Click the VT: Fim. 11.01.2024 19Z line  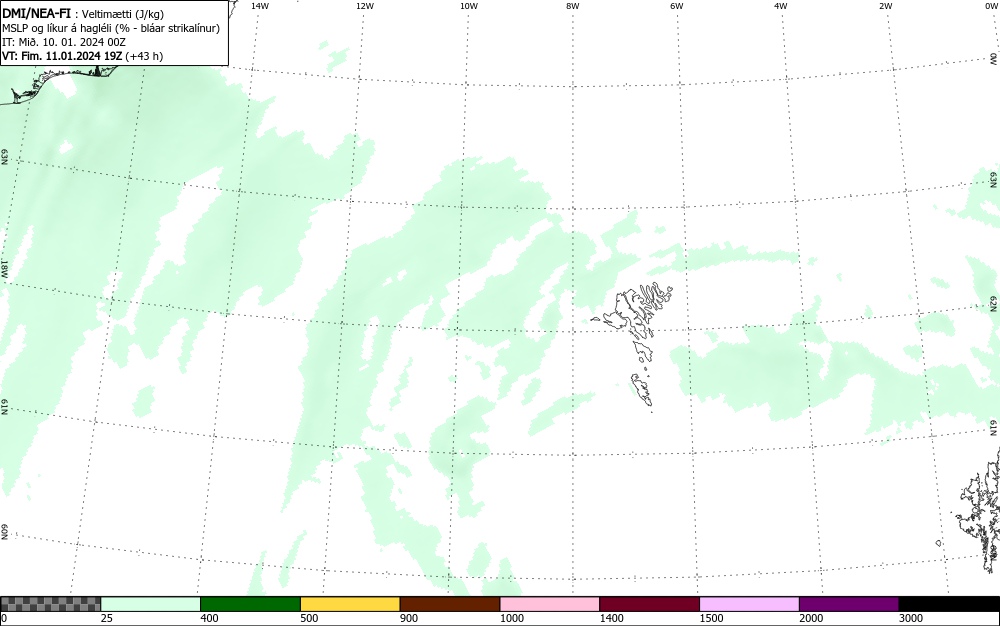[x=82, y=56]
